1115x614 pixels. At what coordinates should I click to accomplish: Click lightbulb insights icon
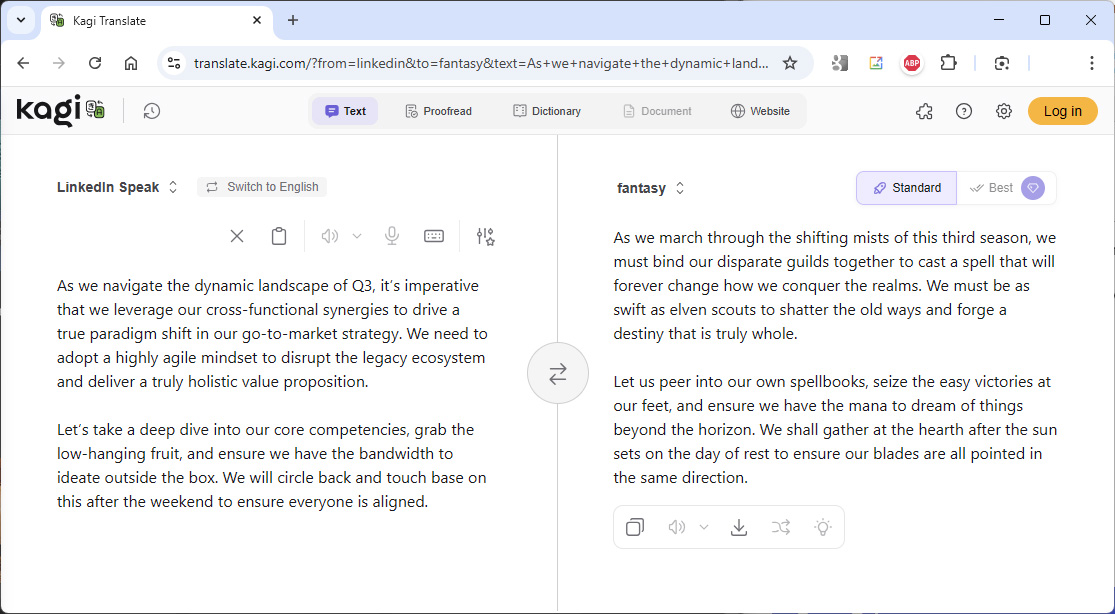(x=823, y=527)
